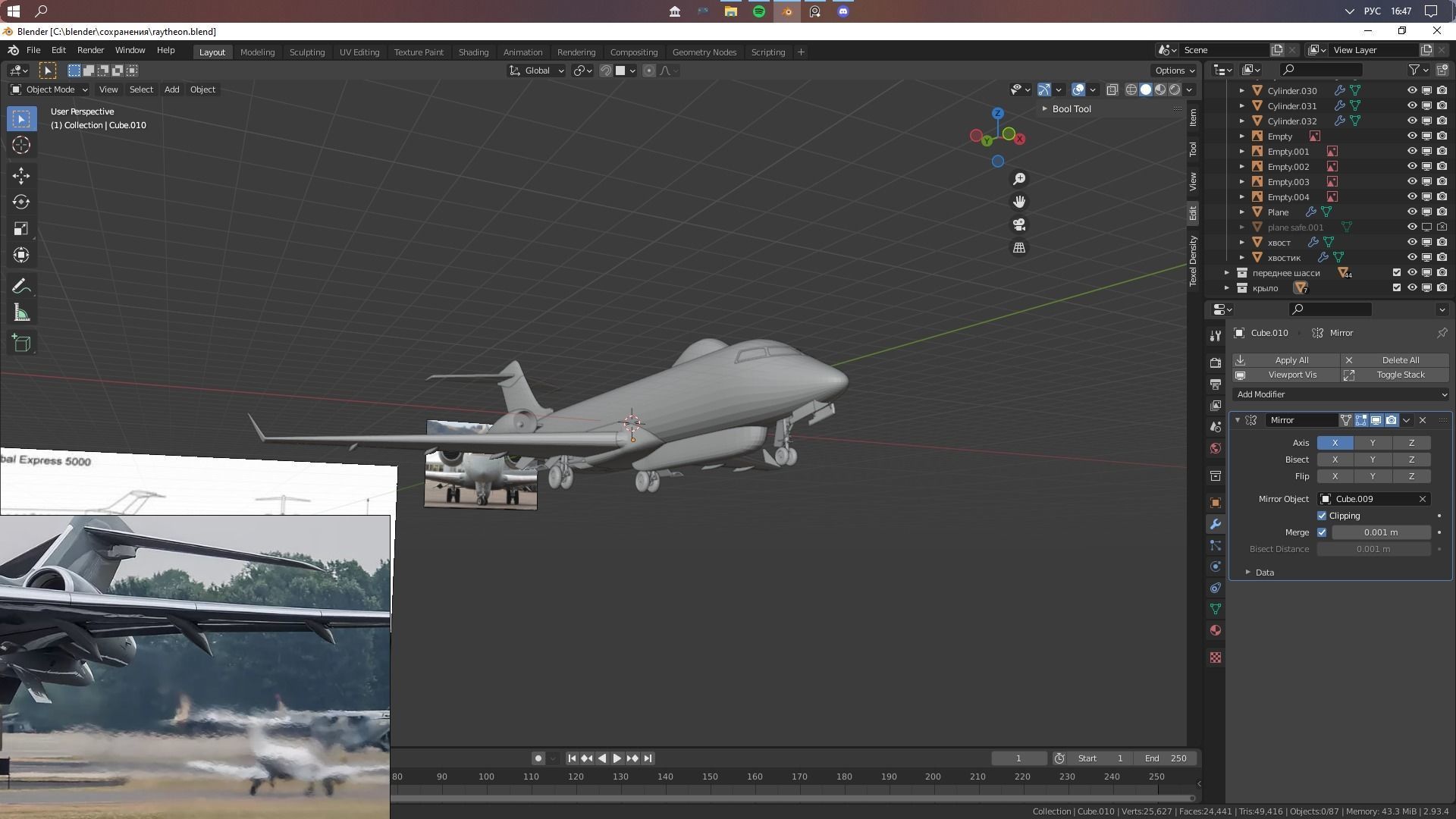The width and height of the screenshot is (1456, 819).
Task: Select the Move tool
Action: tap(21, 176)
